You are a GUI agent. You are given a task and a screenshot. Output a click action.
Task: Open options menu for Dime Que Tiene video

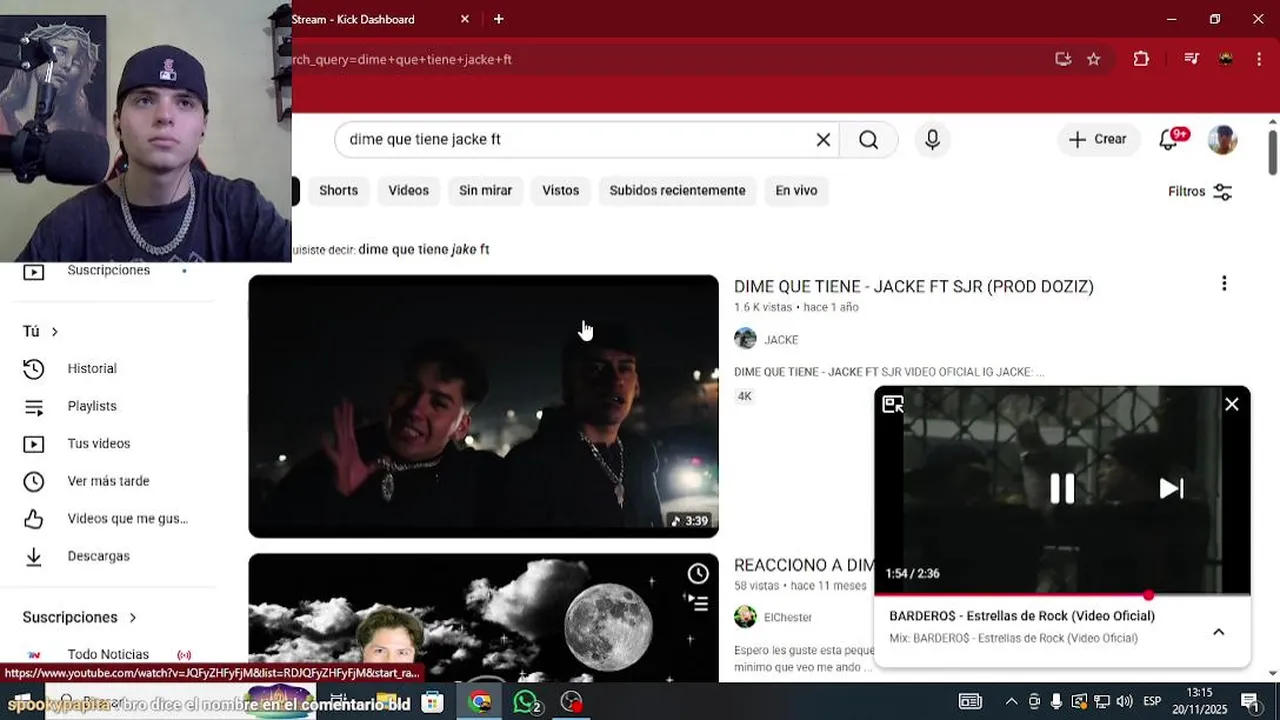[1223, 284]
